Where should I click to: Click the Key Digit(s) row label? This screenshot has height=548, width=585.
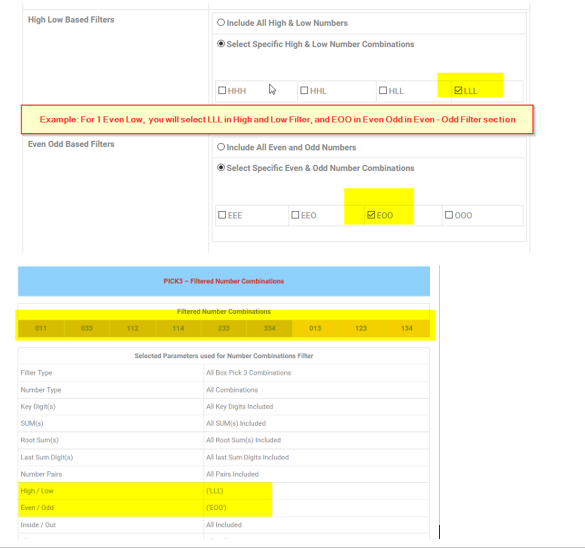point(38,407)
